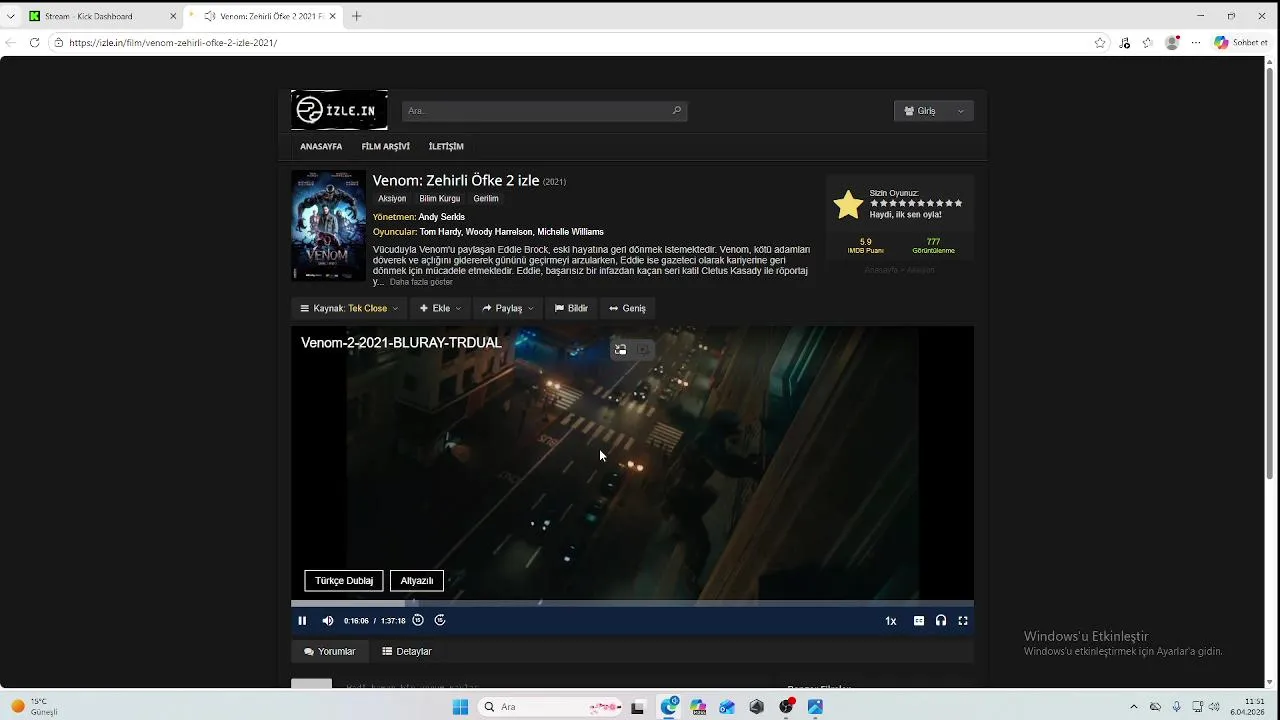The image size is (1280, 720).
Task: Open favorites list icon in toolbar
Action: (x=1148, y=43)
